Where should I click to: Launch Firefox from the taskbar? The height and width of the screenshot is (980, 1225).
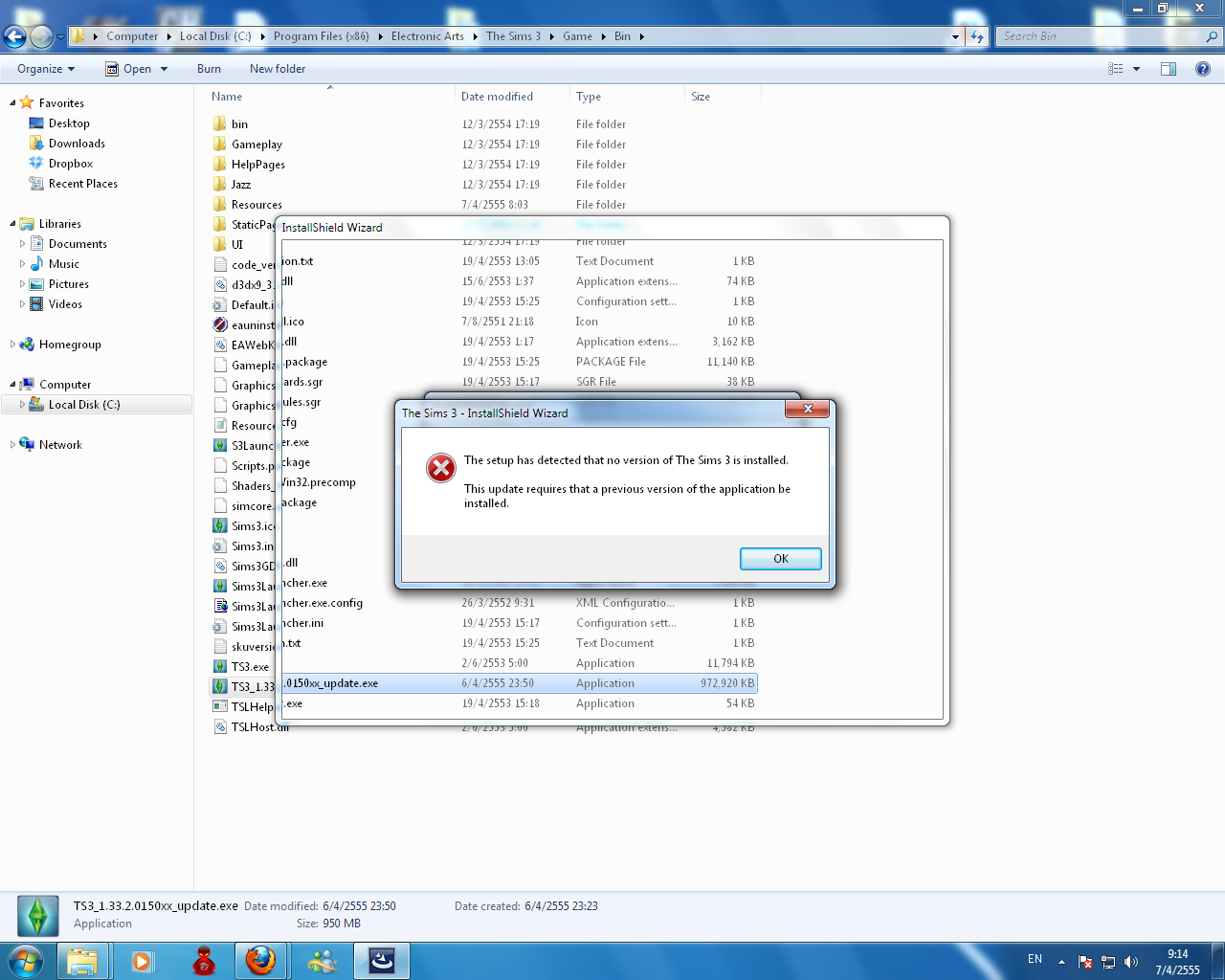point(260,961)
